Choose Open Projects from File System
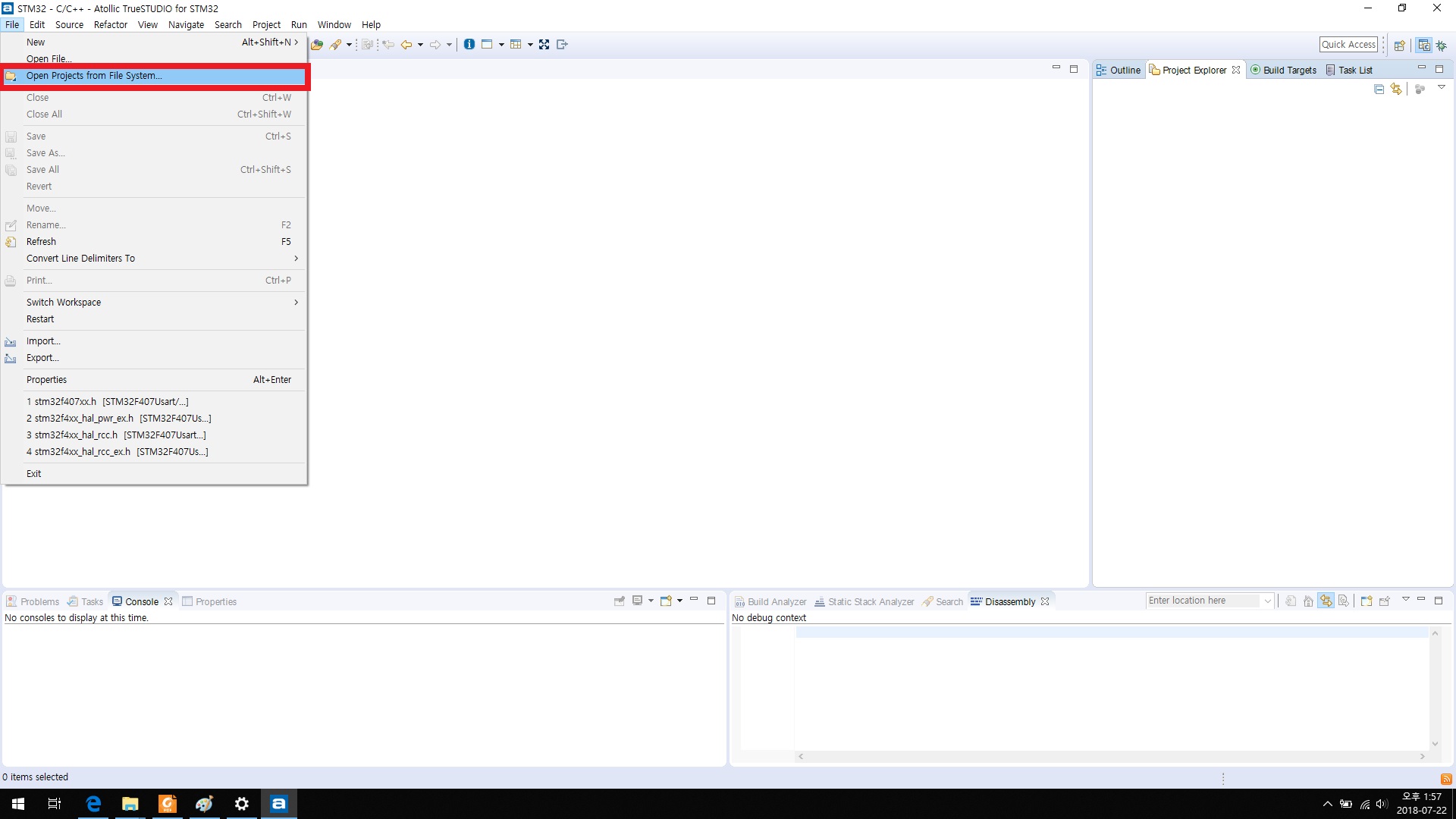Screen dimensions: 1456x819 point(94,76)
